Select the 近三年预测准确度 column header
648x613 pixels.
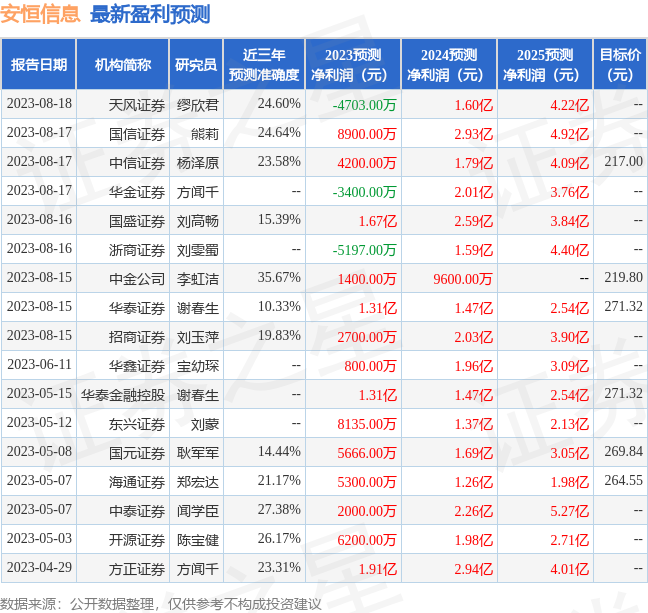264,64
